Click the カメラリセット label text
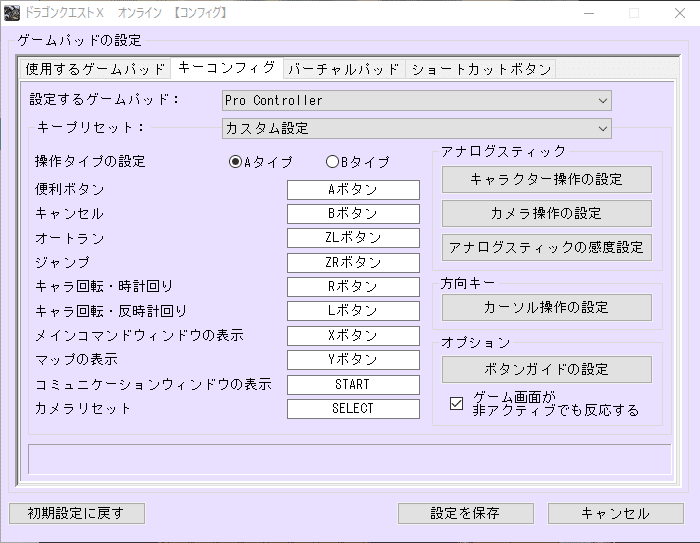Image resolution: width=700 pixels, height=543 pixels. (83, 408)
